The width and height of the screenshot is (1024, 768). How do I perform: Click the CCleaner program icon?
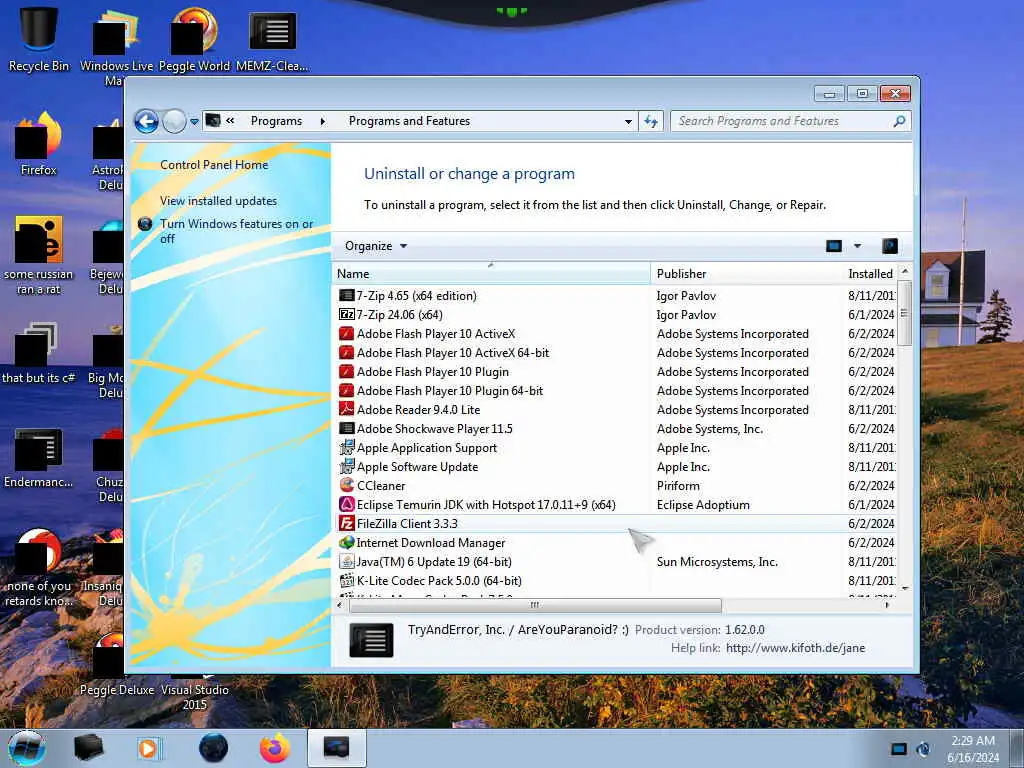(x=347, y=485)
